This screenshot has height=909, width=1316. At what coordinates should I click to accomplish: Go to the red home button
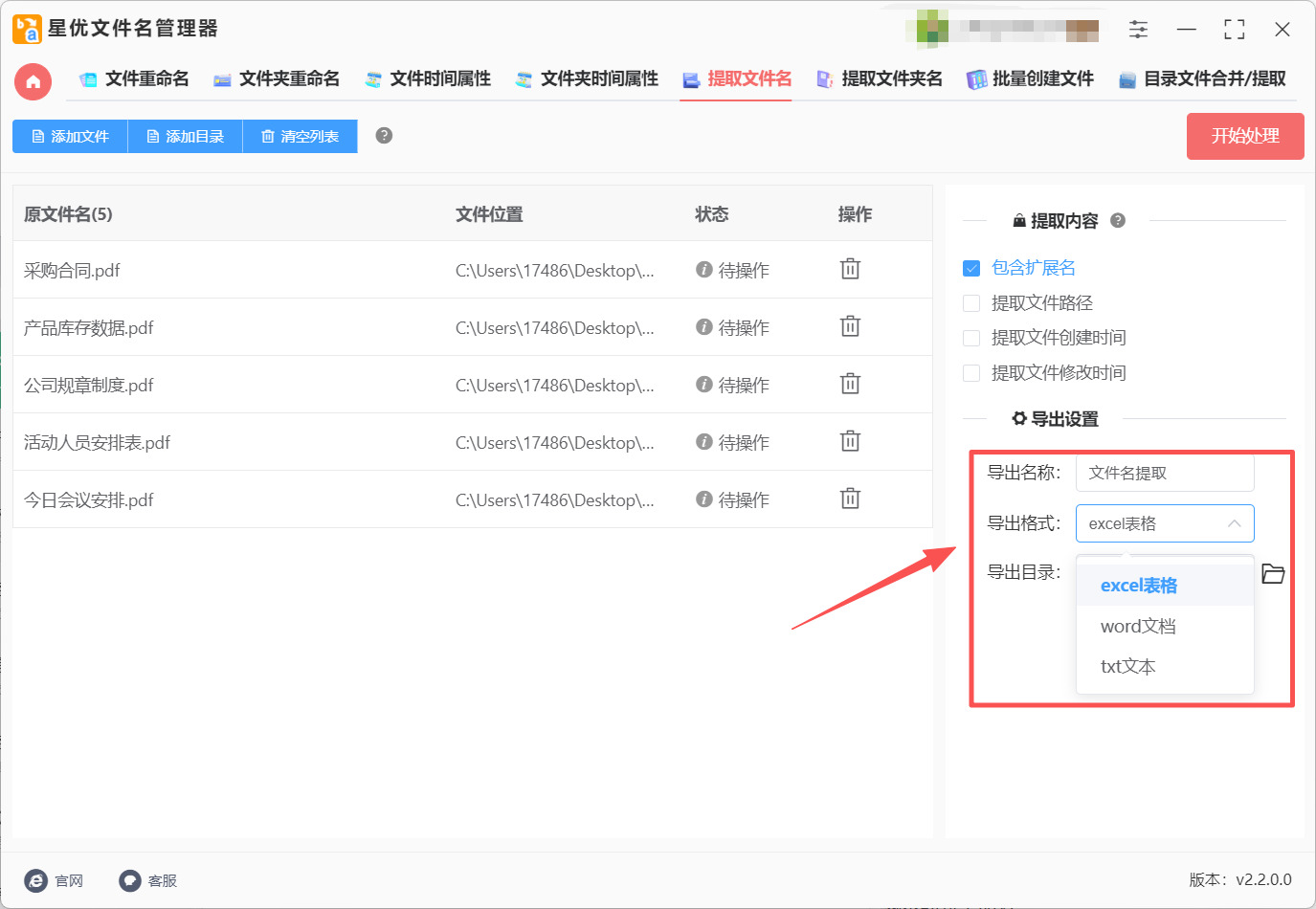click(x=33, y=81)
